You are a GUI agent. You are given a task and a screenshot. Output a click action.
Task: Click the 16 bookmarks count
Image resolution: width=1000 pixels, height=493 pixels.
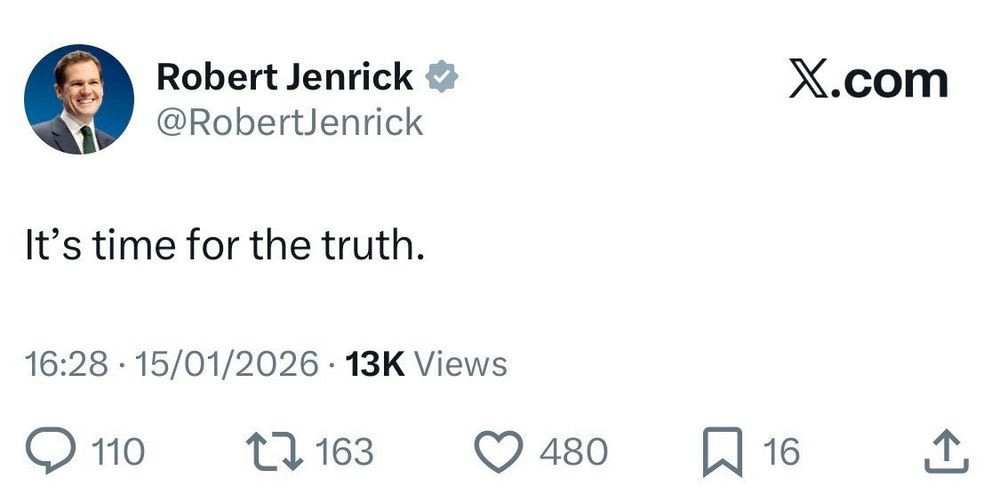pos(781,452)
